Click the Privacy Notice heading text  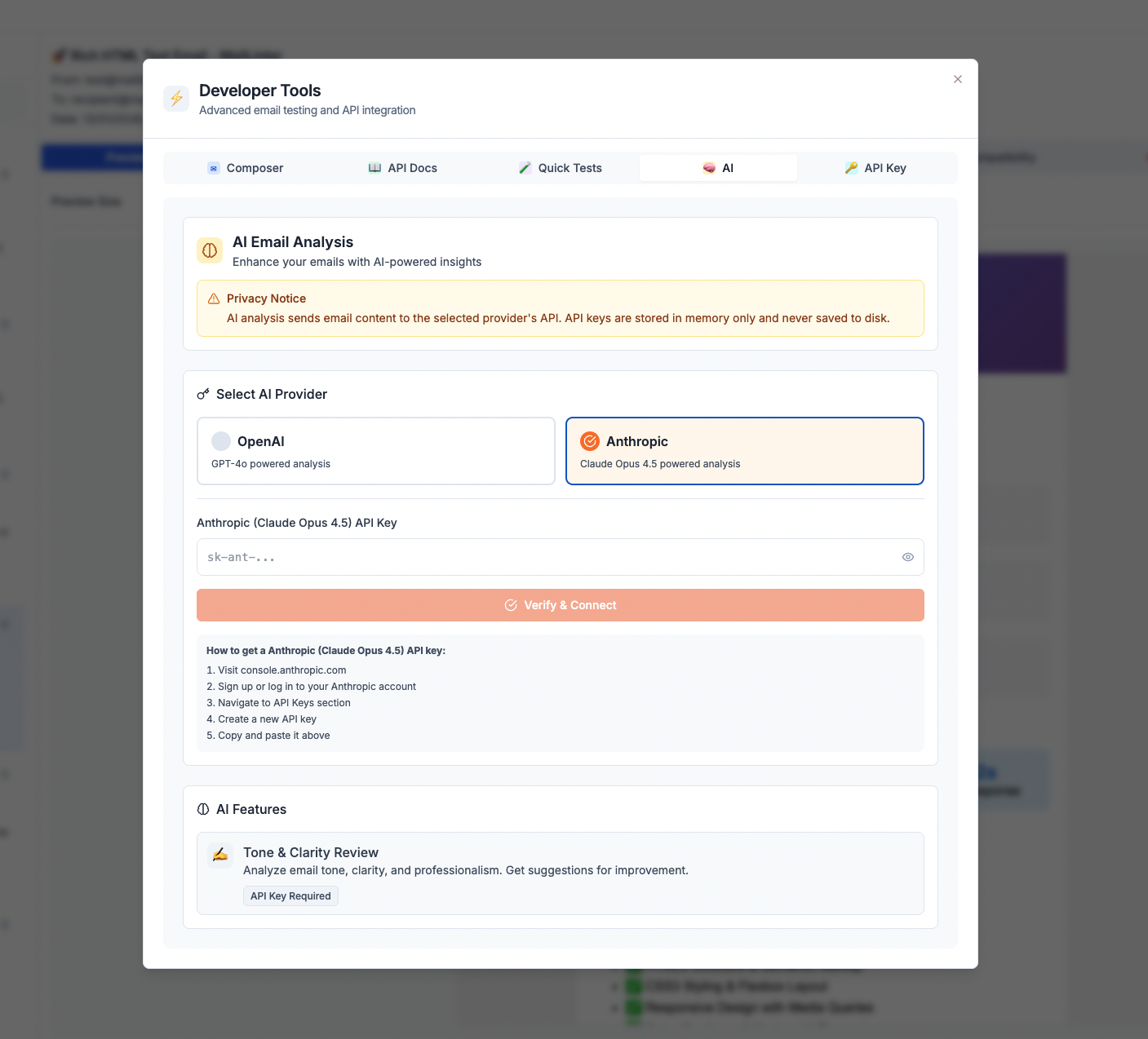tap(266, 298)
